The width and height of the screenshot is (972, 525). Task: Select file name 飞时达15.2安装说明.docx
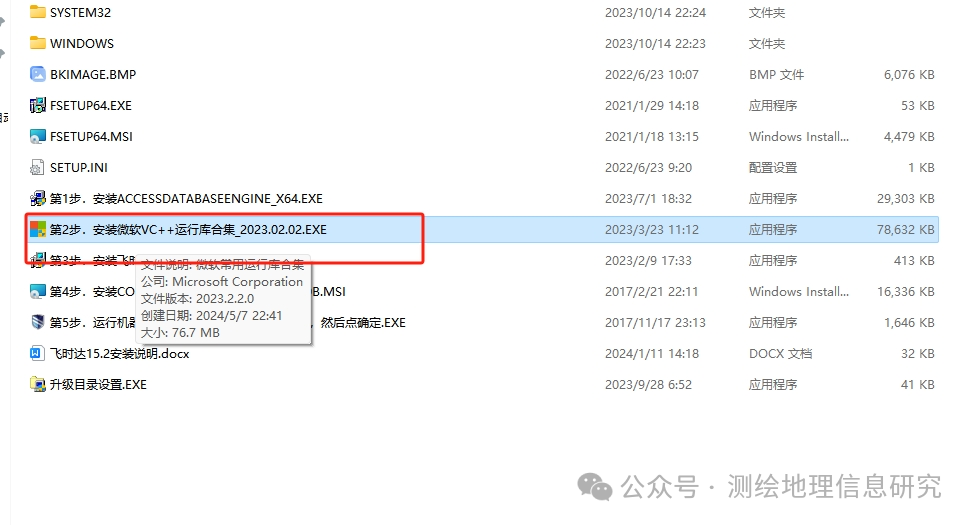coord(120,353)
